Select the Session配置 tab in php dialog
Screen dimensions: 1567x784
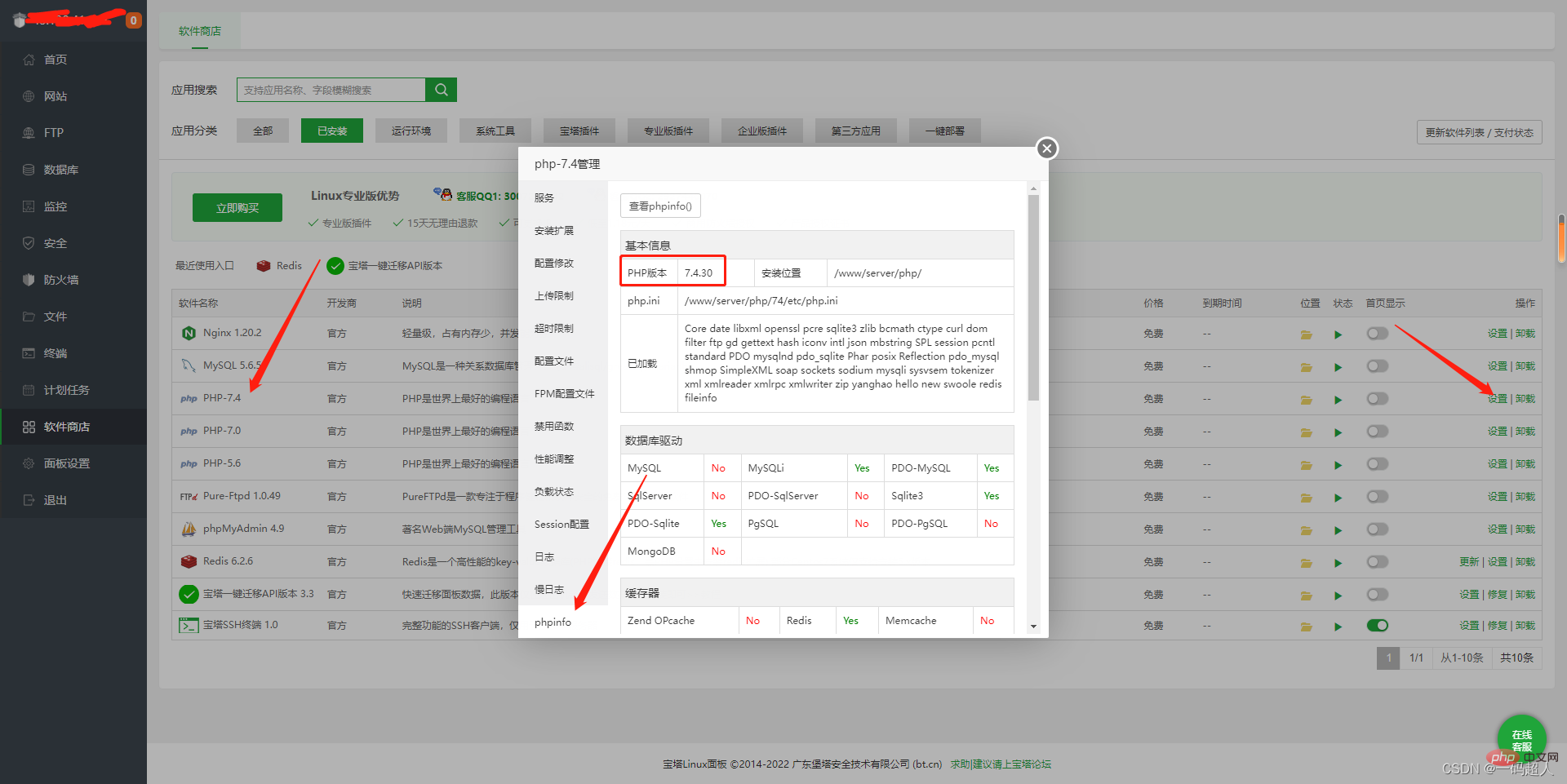pos(563,524)
